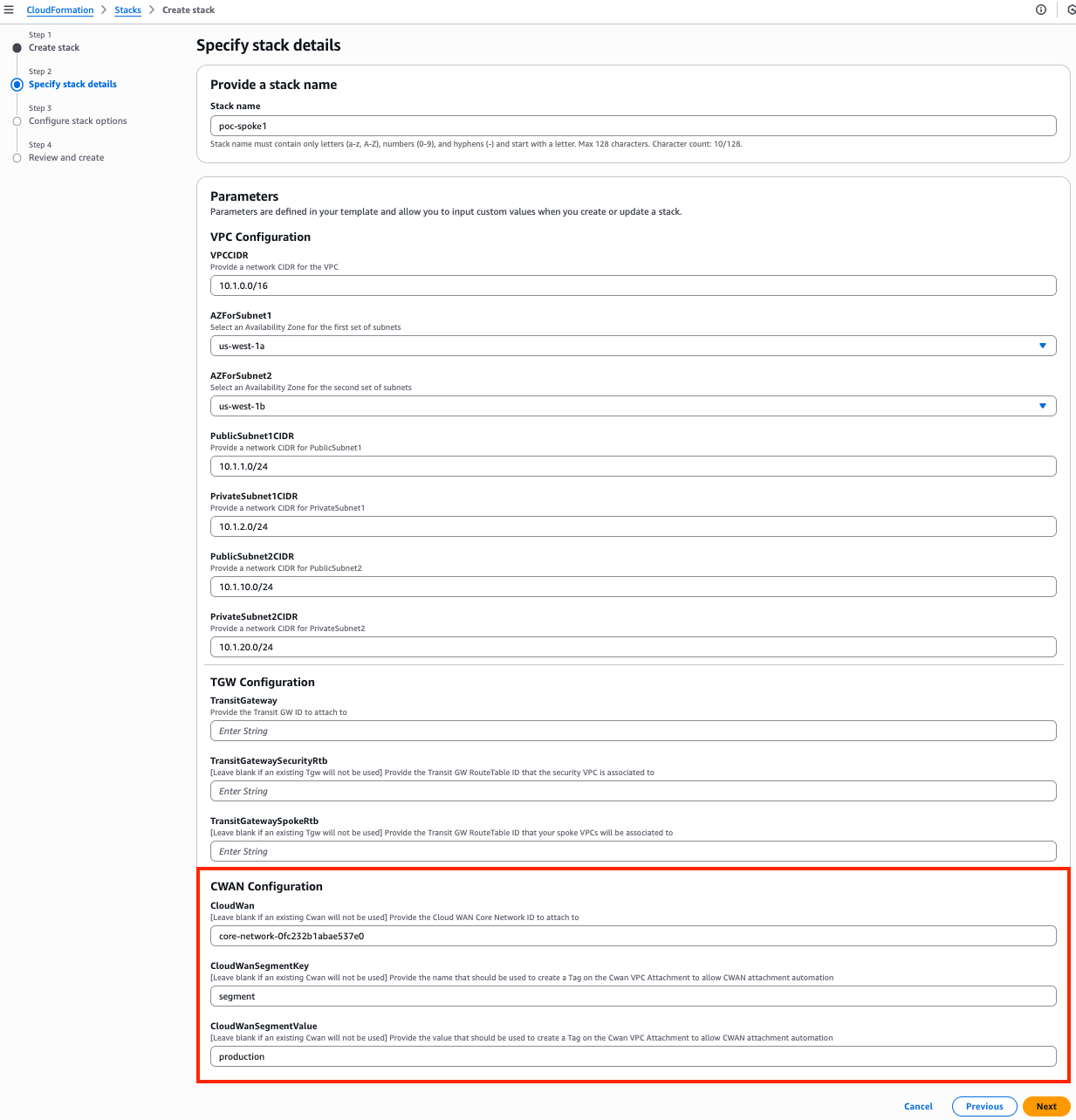Screen dimensions: 1076x1120
Task: Cancel the stack creation
Action: (918, 1106)
